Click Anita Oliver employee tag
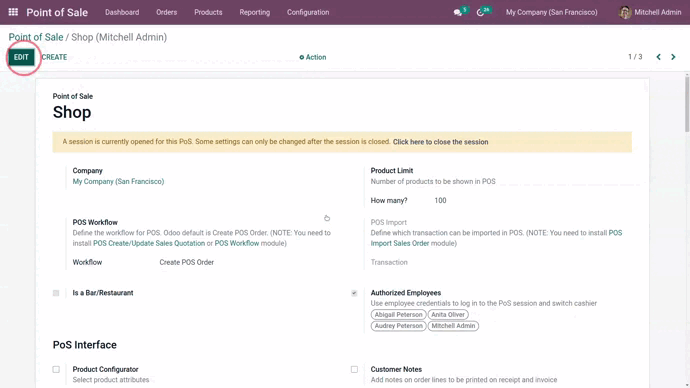This screenshot has width=690, height=388. click(x=448, y=315)
